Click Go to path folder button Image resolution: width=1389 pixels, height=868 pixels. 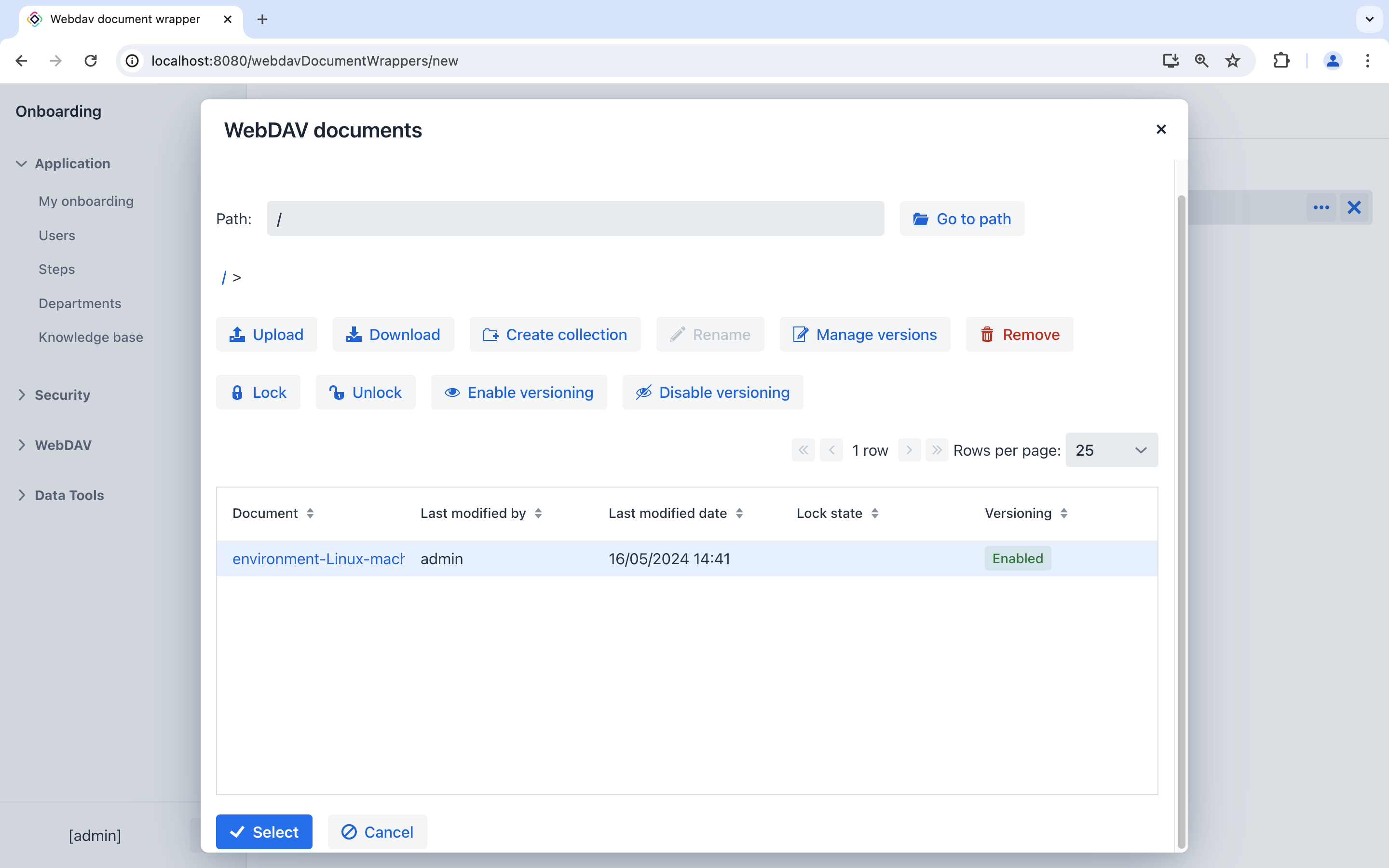962,219
